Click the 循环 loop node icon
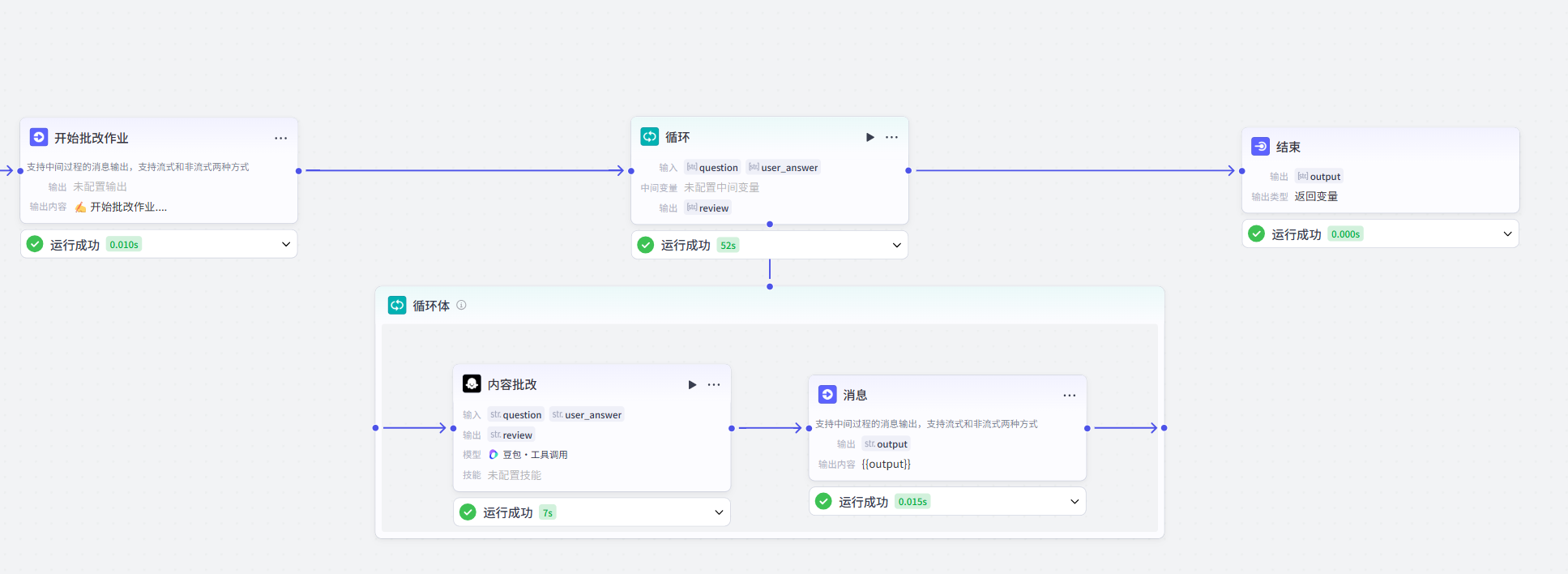 pyautogui.click(x=650, y=136)
